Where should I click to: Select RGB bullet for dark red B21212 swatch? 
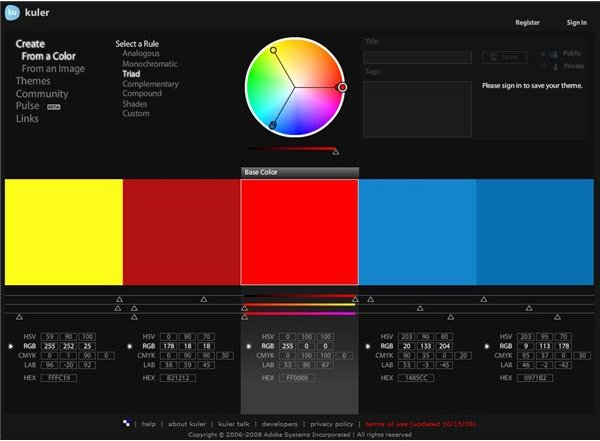130,346
